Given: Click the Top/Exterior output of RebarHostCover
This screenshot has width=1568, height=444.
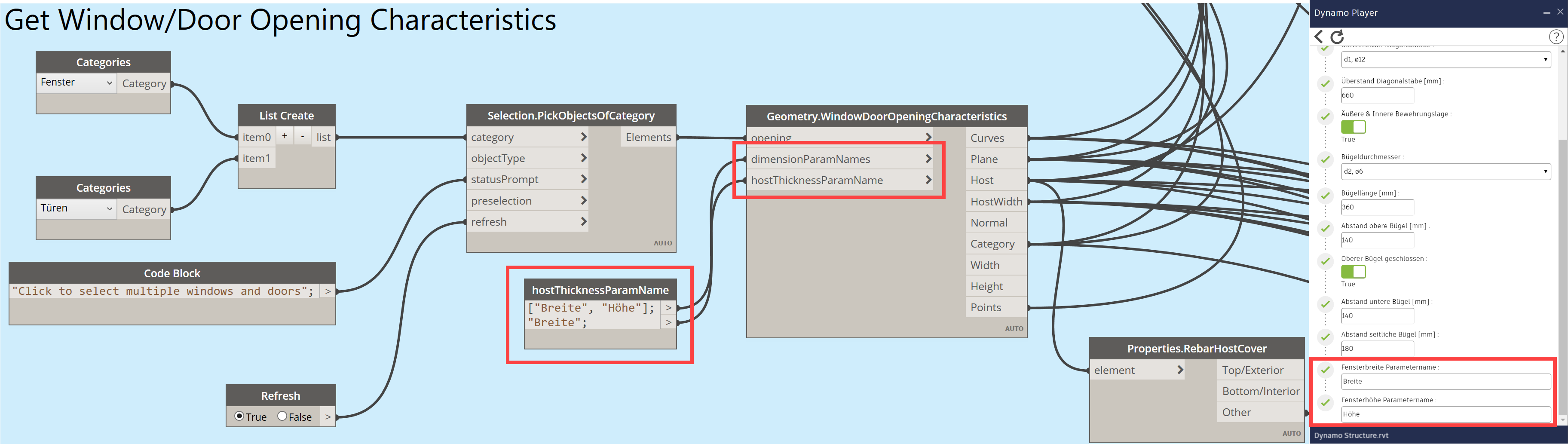Looking at the screenshot, I should tap(1252, 371).
